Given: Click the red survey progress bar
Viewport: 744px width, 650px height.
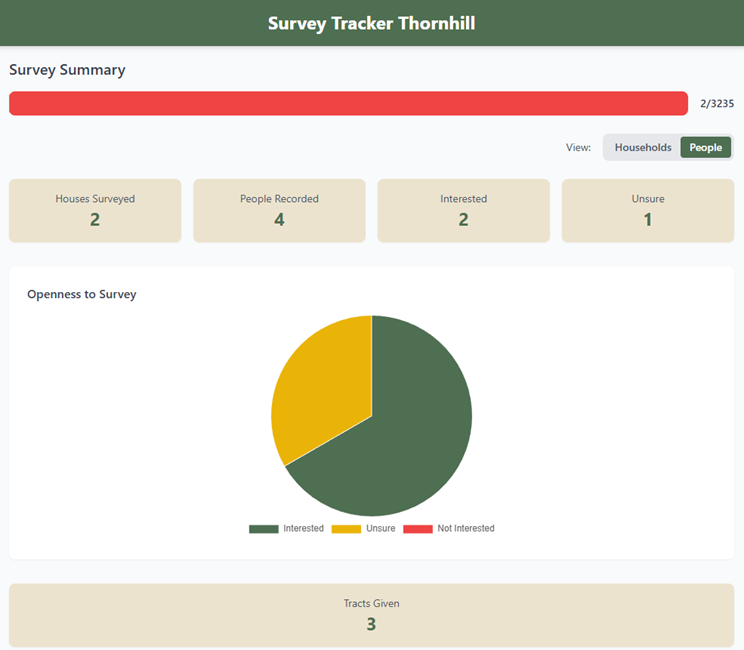Looking at the screenshot, I should tap(348, 104).
